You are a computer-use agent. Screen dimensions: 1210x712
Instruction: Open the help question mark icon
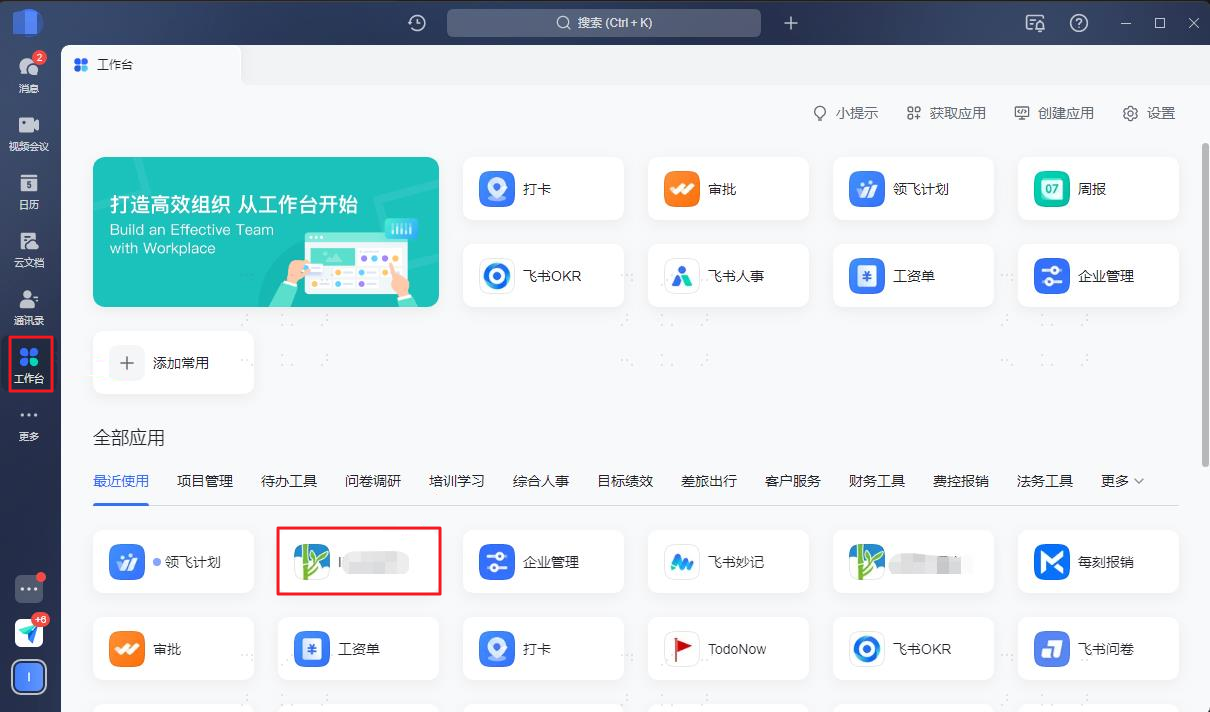(x=1079, y=23)
